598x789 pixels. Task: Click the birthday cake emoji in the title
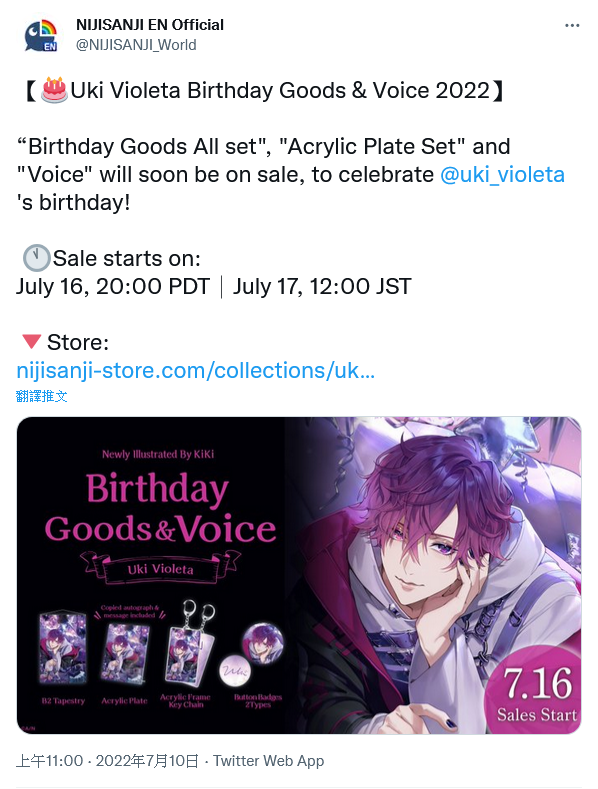point(54,91)
